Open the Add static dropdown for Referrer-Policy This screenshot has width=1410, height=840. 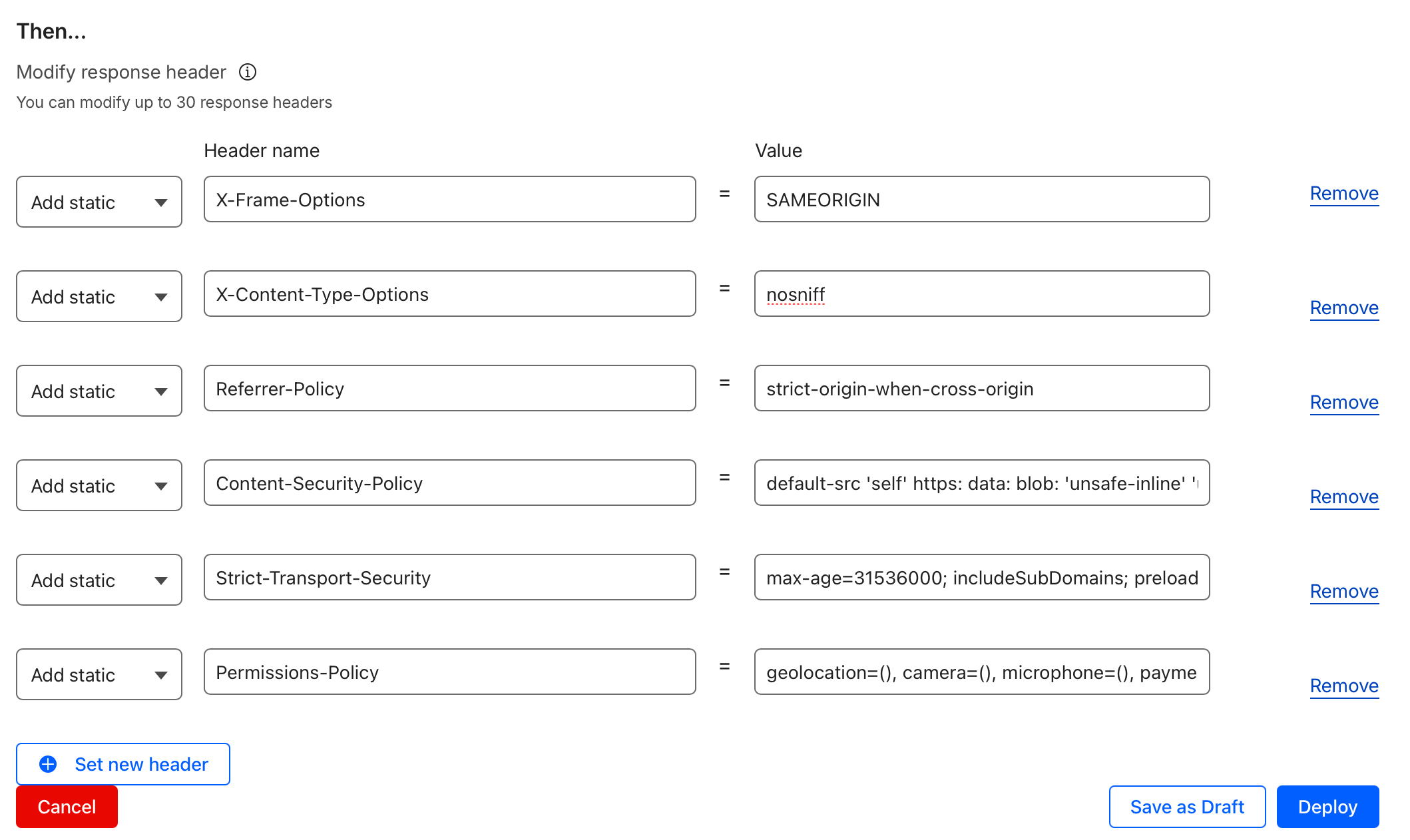pos(99,391)
